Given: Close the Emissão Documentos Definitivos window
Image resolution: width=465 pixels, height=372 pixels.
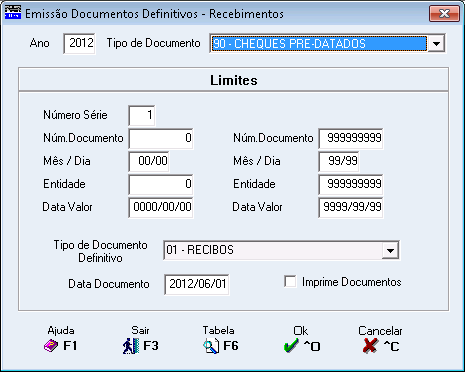Looking at the screenshot, I should [444, 14].
